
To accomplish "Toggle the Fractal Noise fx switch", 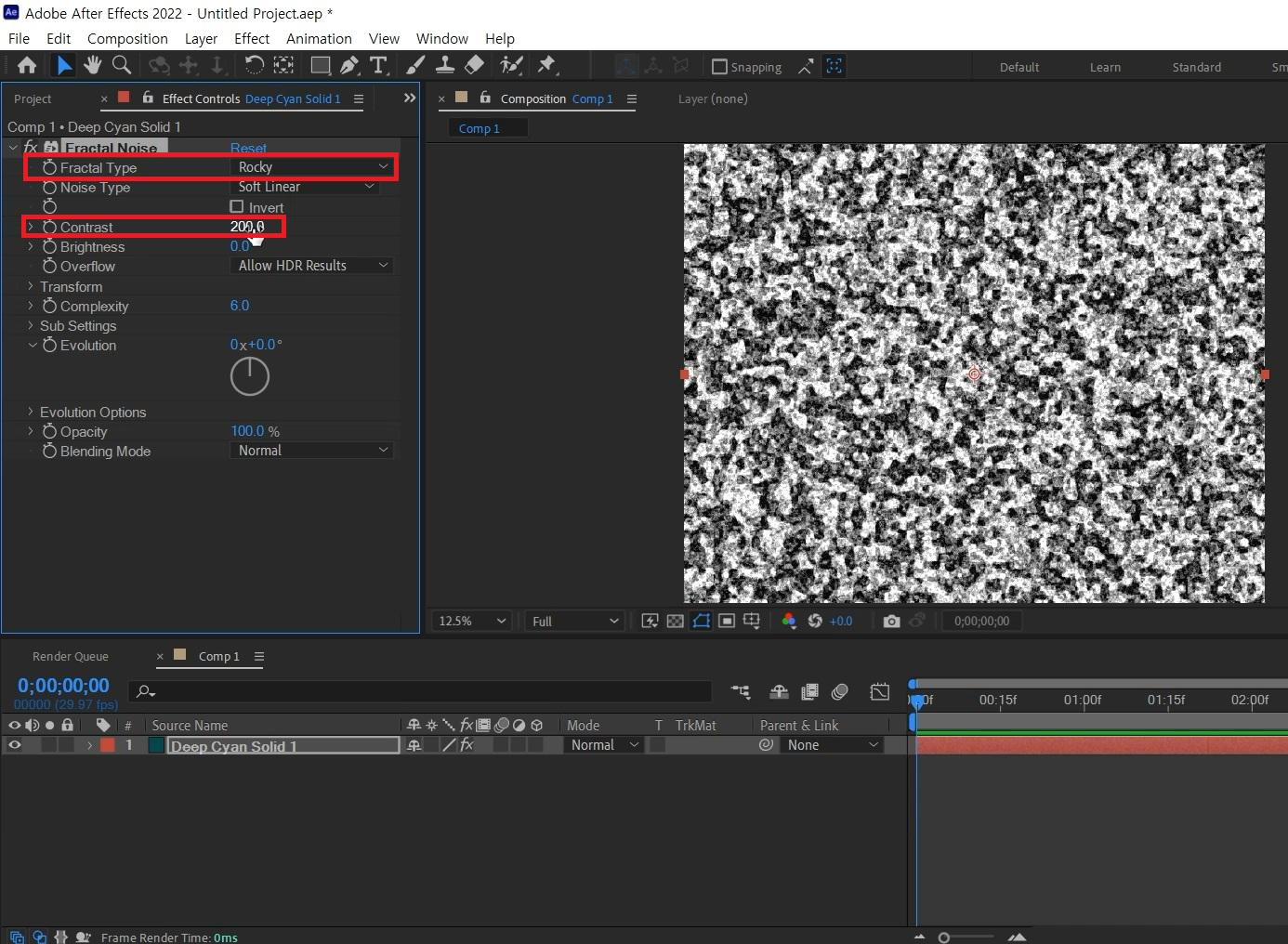I will 31,148.
